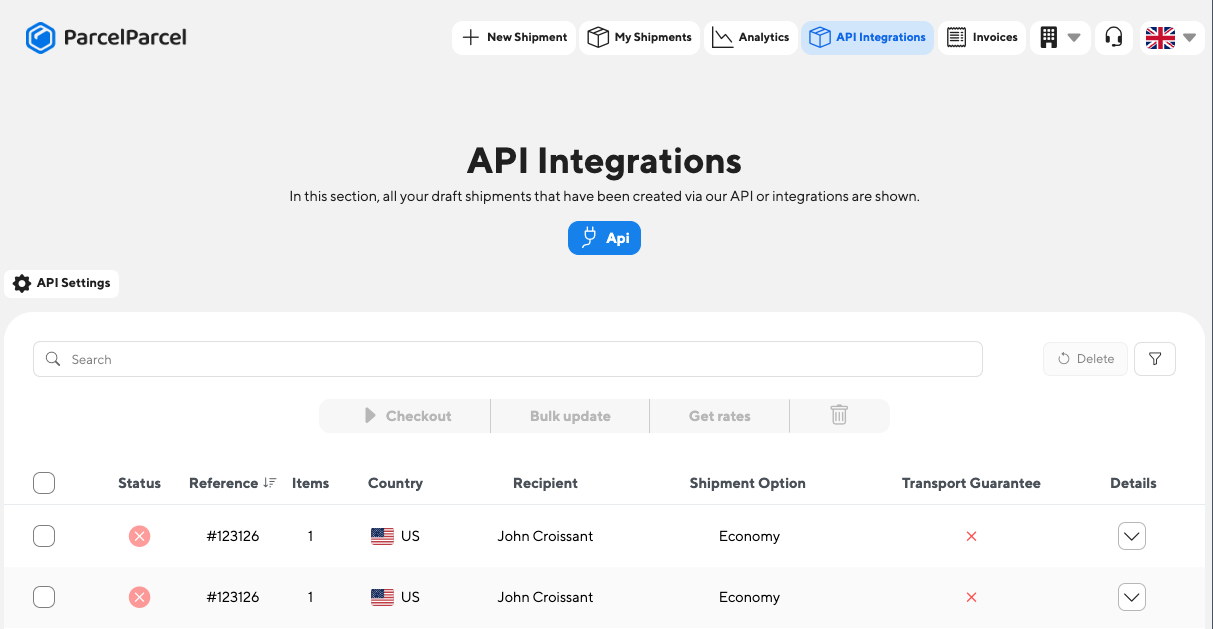
Task: Click the magnifying glass search icon
Action: tap(53, 359)
